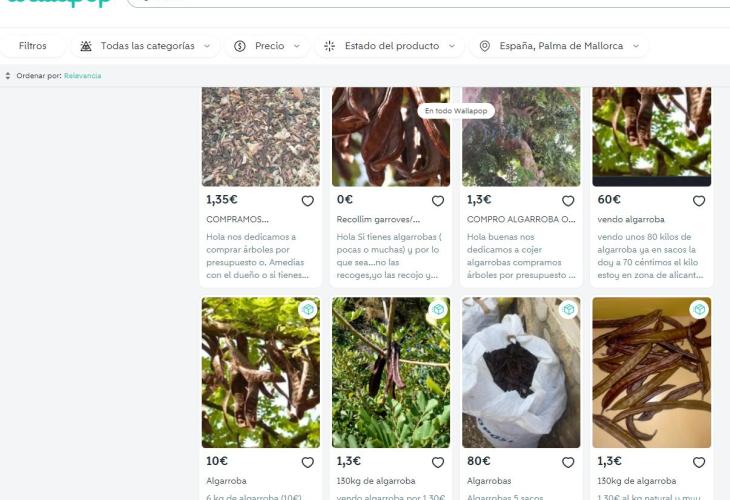Favorite the 60€ vendo algarroba listing
The height and width of the screenshot is (500, 730).
698,201
